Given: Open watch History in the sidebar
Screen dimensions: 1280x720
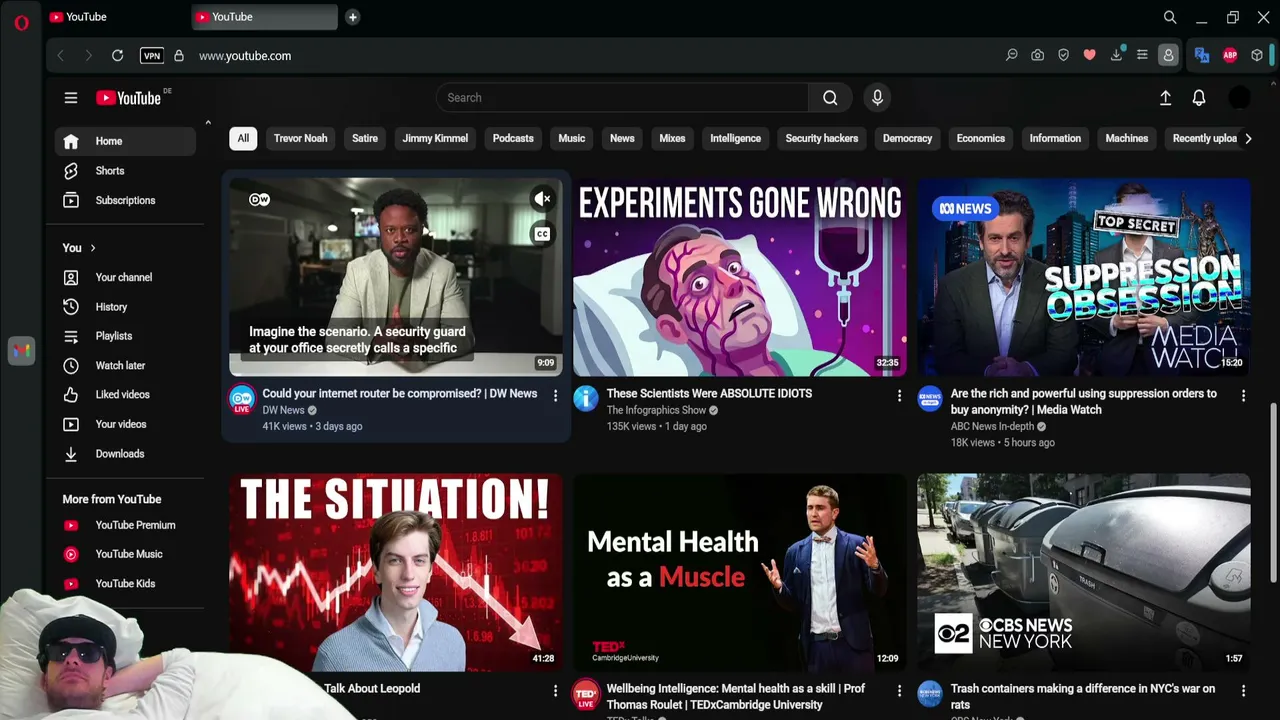Looking at the screenshot, I should coord(125,307).
